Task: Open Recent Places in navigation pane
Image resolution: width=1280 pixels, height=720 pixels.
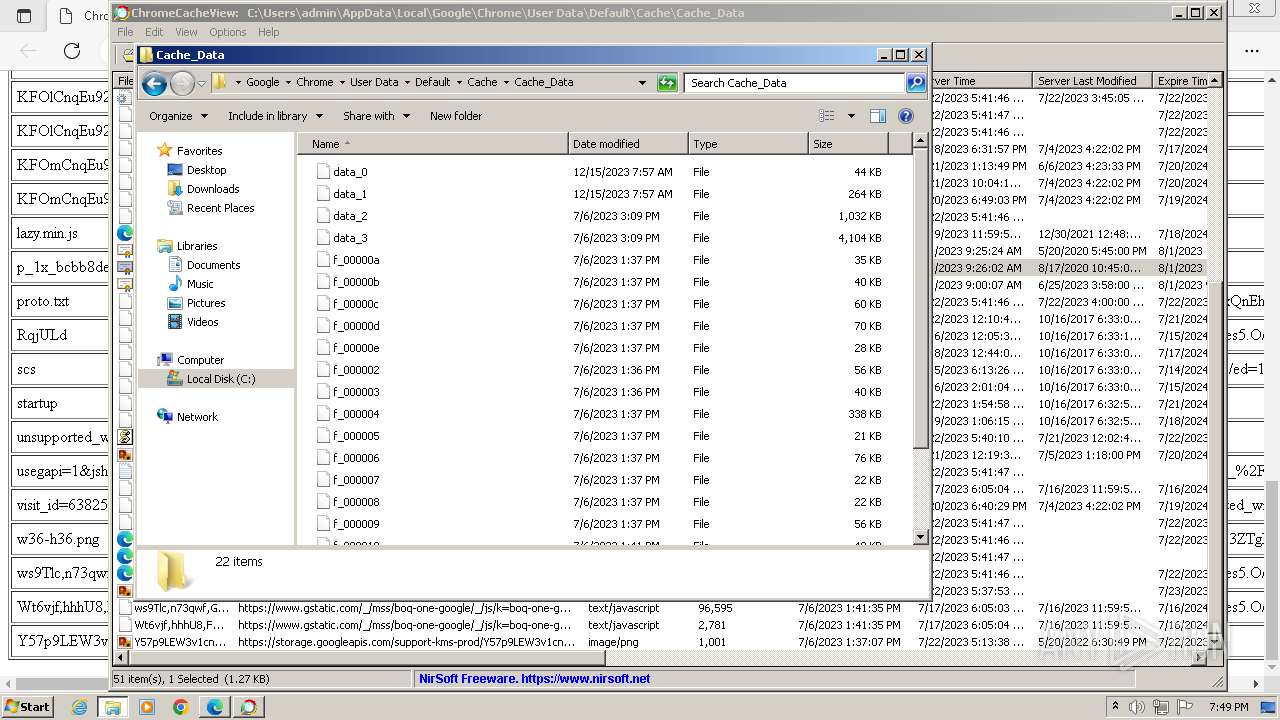Action: [x=220, y=208]
